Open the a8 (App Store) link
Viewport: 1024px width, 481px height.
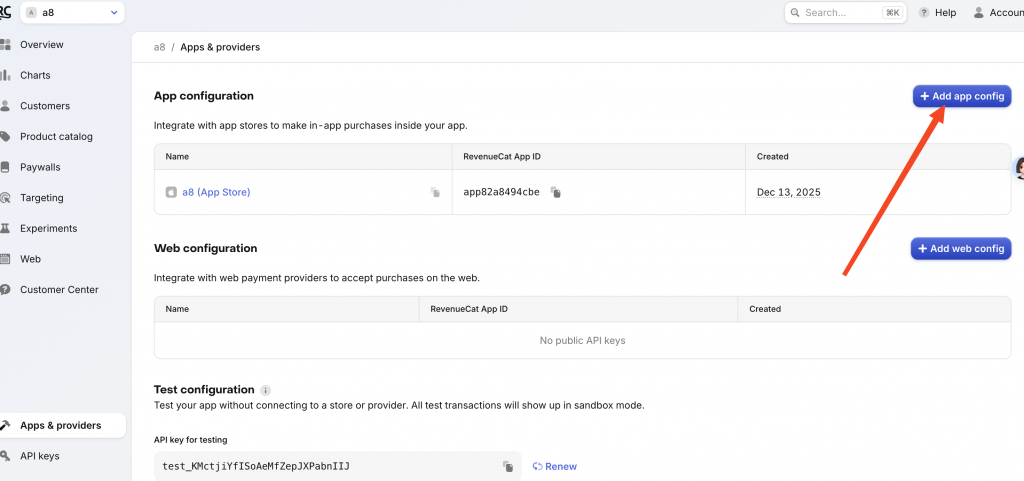pos(216,192)
